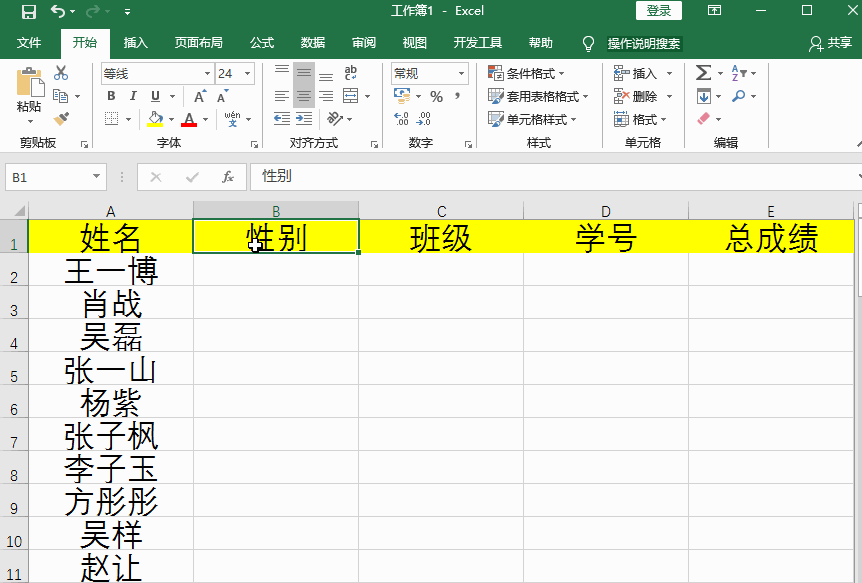Screen dimensions: 862x583
Task: Select the italic formatting icon
Action: [x=134, y=96]
